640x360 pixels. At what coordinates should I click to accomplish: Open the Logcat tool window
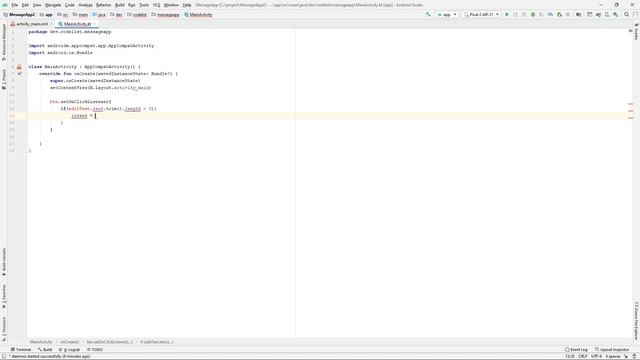pyautogui.click(x=69, y=350)
